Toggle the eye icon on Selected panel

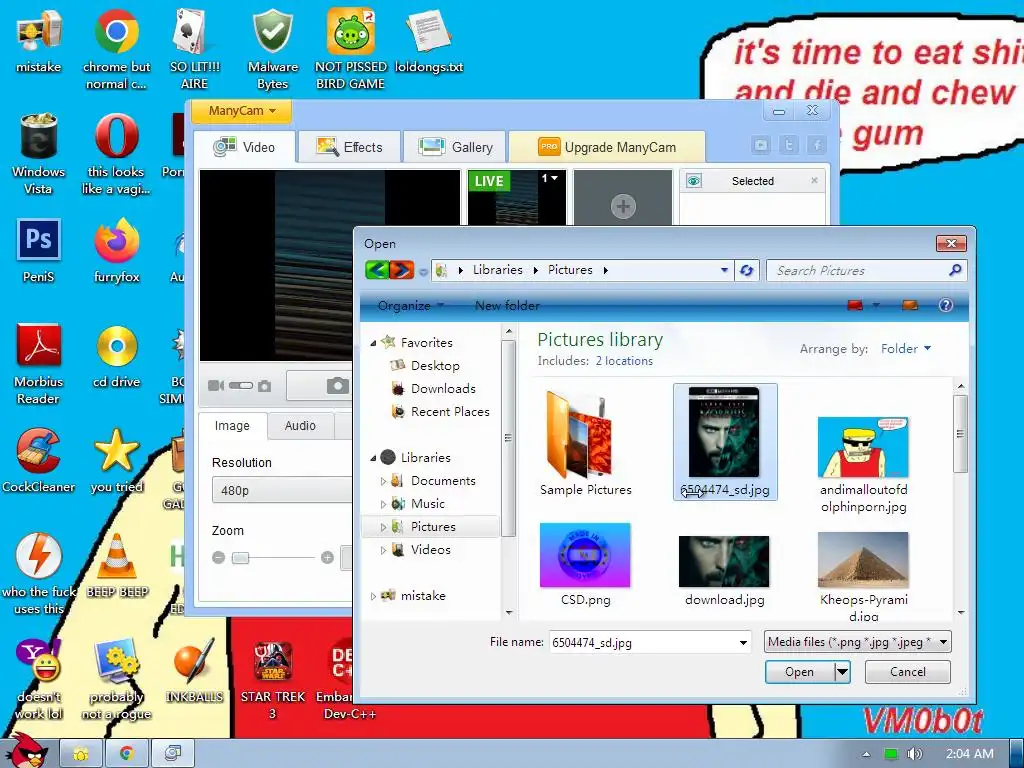(694, 181)
